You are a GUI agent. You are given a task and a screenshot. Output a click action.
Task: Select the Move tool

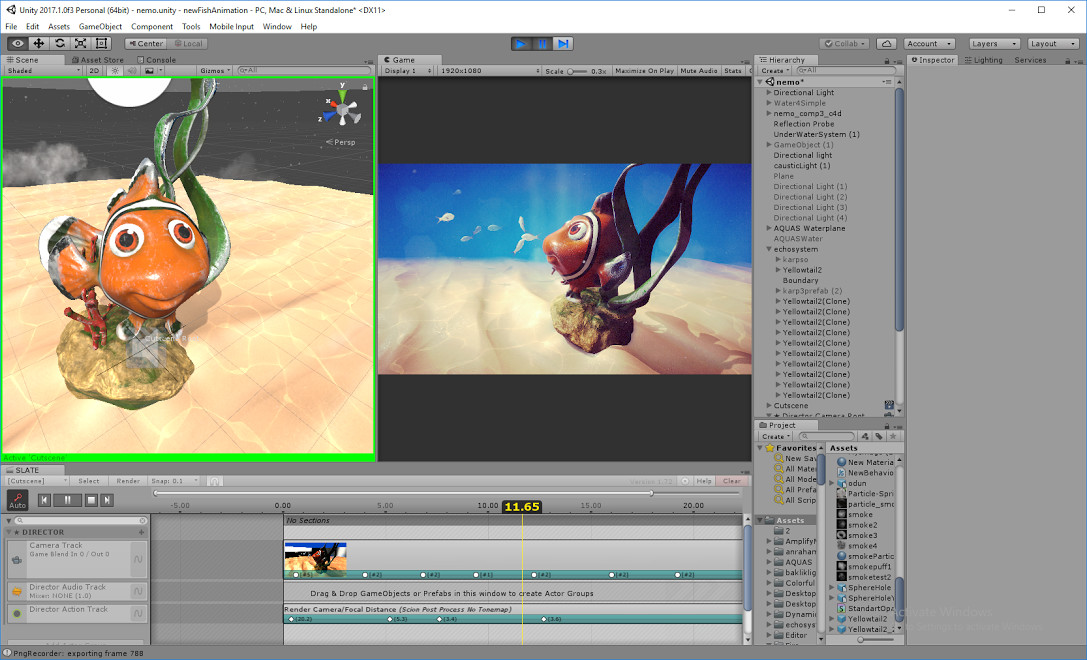(39, 43)
